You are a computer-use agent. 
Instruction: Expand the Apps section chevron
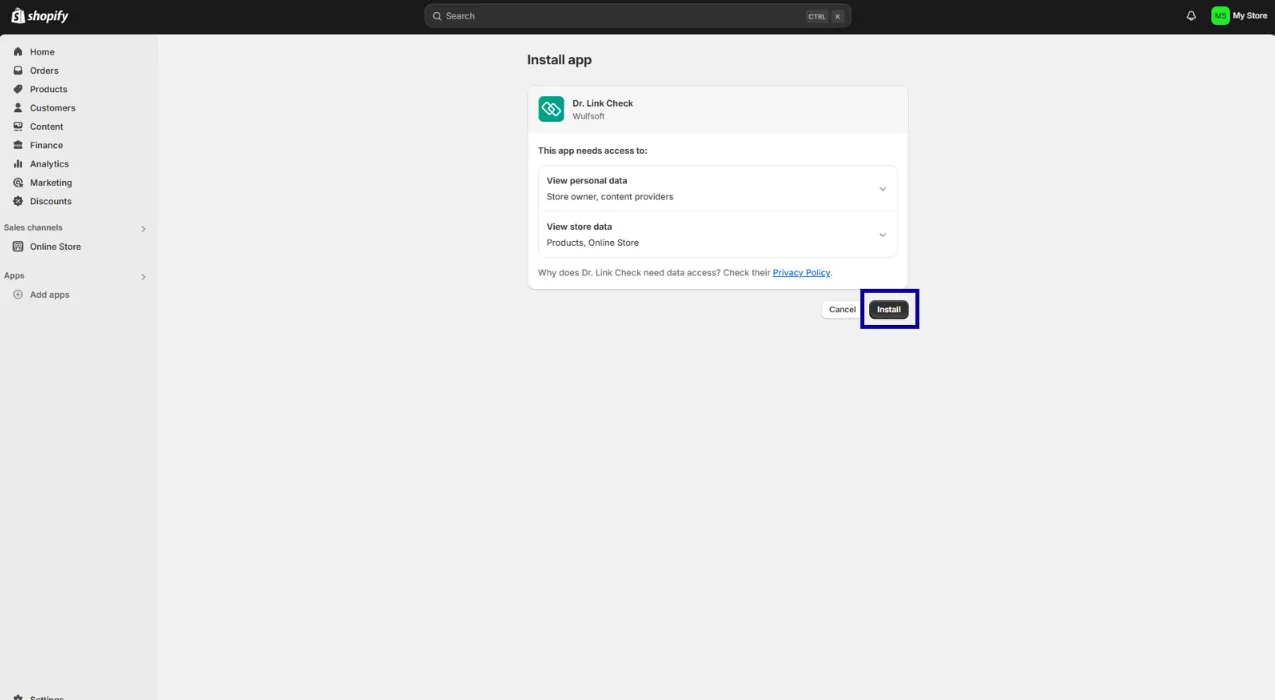click(143, 277)
